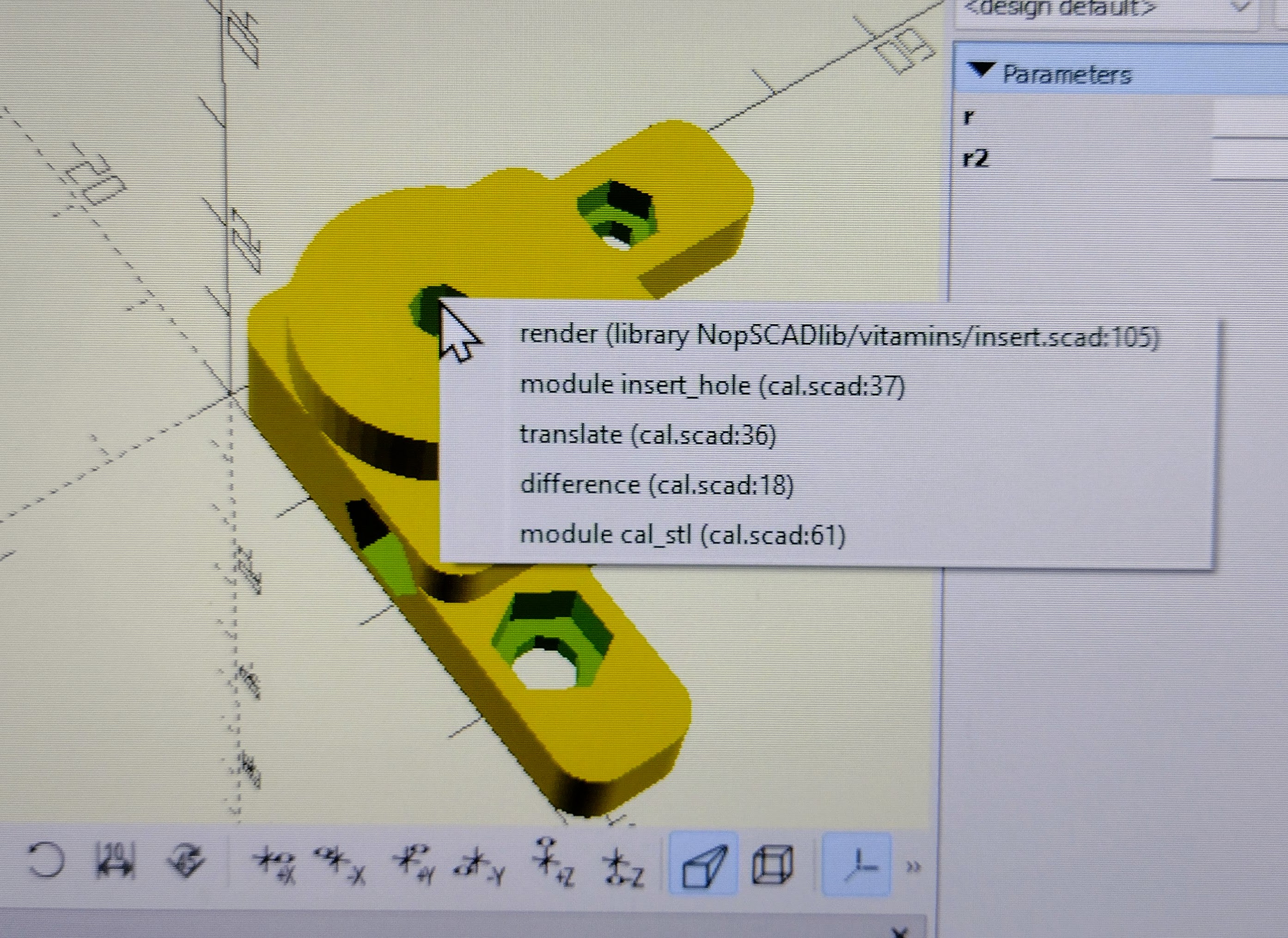Jump to translate (cal.scad:36) entry
The height and width of the screenshot is (938, 1288).
click(x=647, y=435)
